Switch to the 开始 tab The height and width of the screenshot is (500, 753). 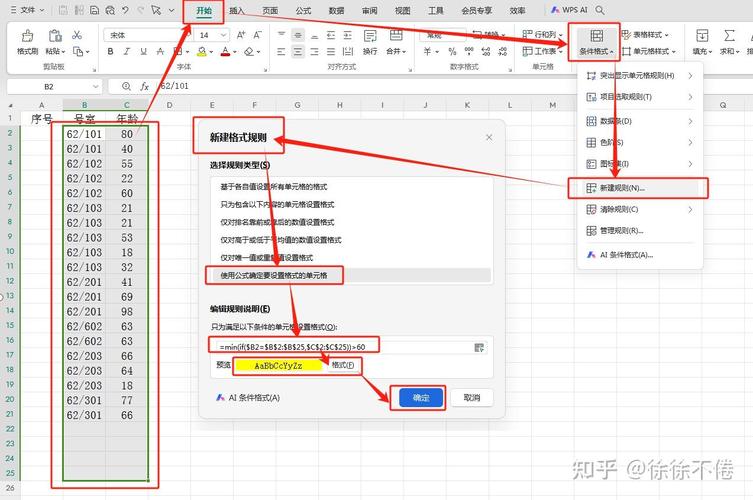[204, 11]
